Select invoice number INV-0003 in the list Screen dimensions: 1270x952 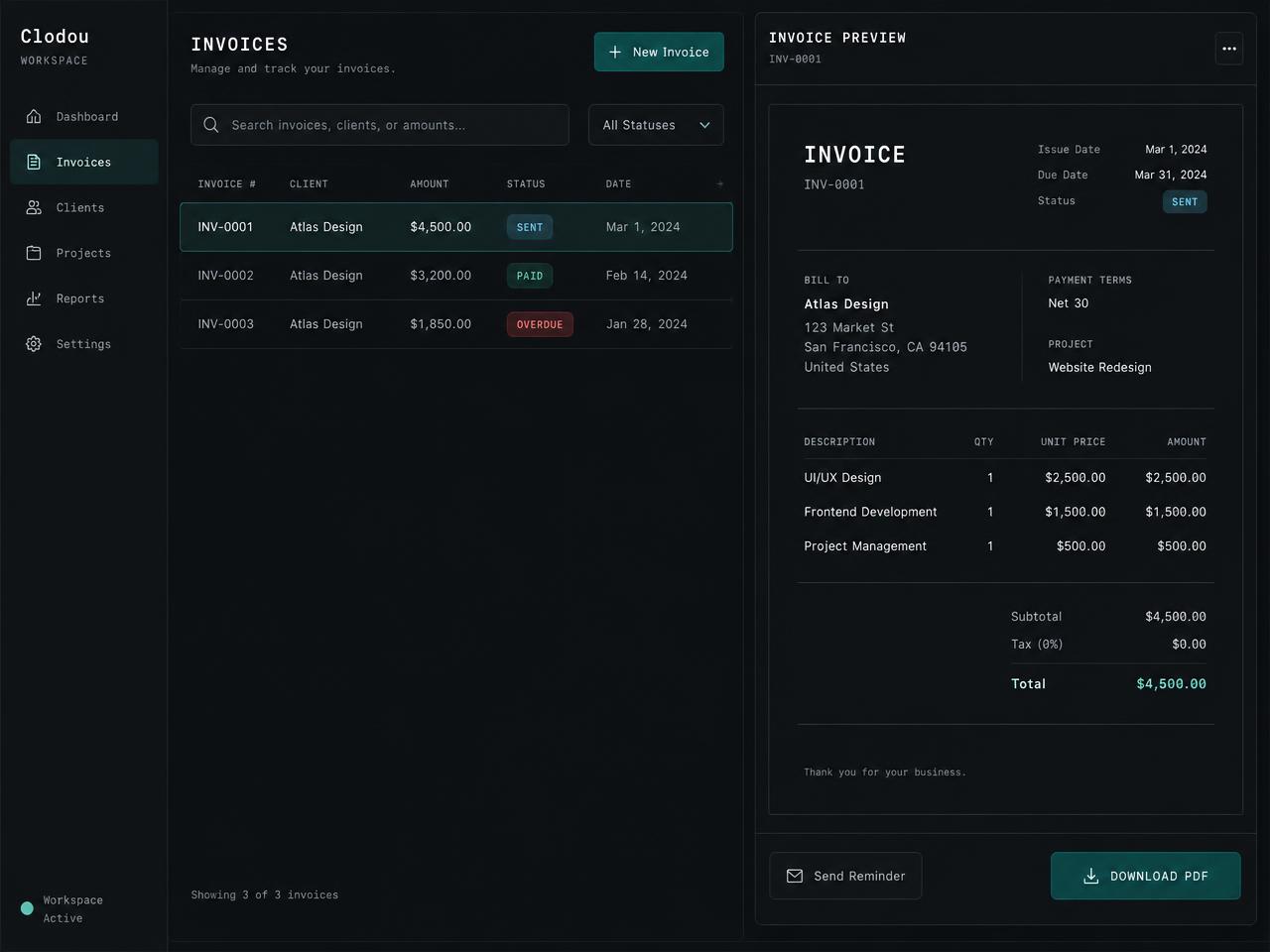(x=225, y=324)
